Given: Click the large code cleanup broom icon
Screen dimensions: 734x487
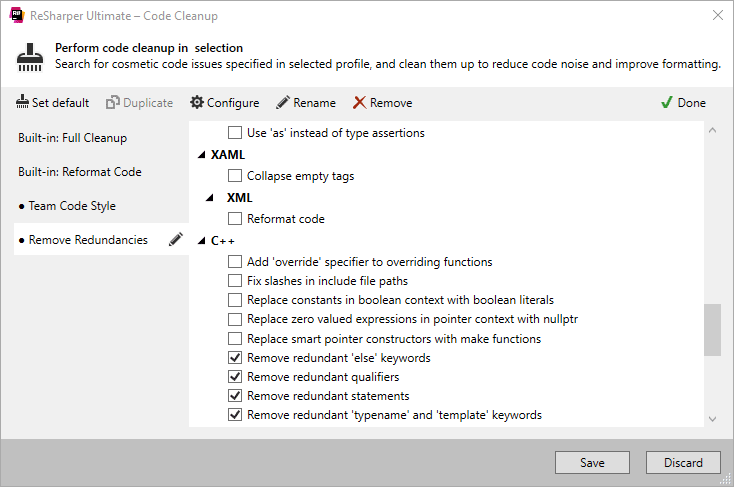Looking at the screenshot, I should click(x=30, y=57).
